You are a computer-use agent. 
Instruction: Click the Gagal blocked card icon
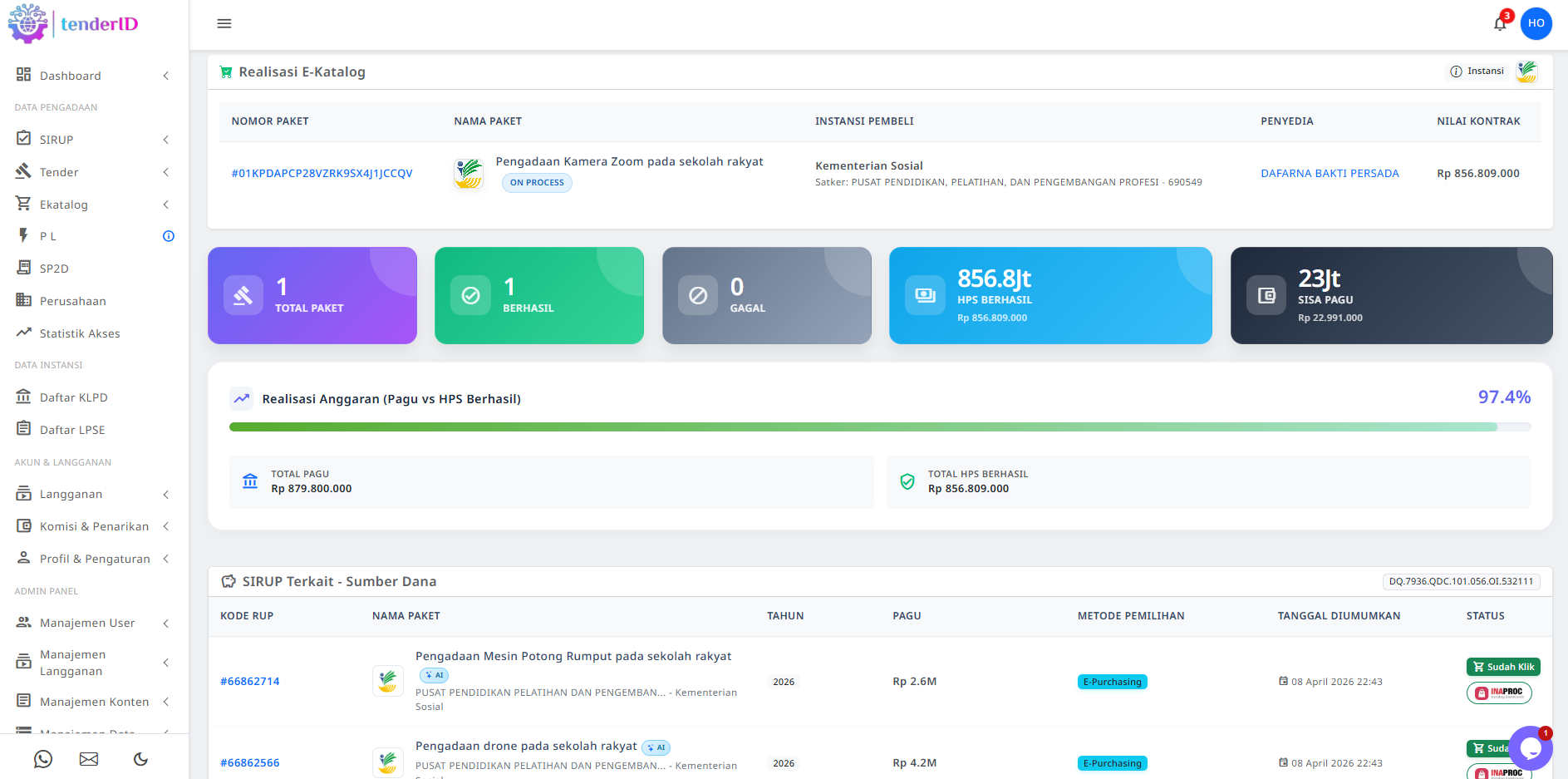[x=698, y=295]
